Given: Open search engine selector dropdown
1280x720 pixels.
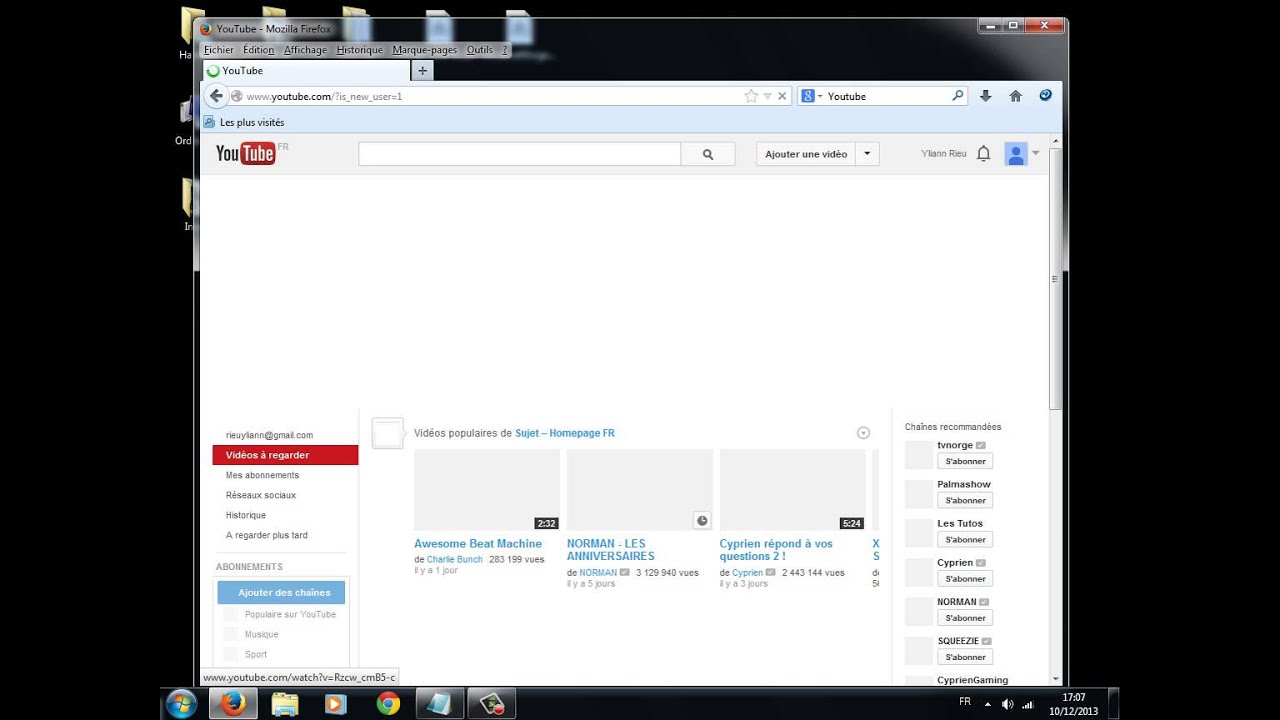Looking at the screenshot, I should [x=820, y=96].
